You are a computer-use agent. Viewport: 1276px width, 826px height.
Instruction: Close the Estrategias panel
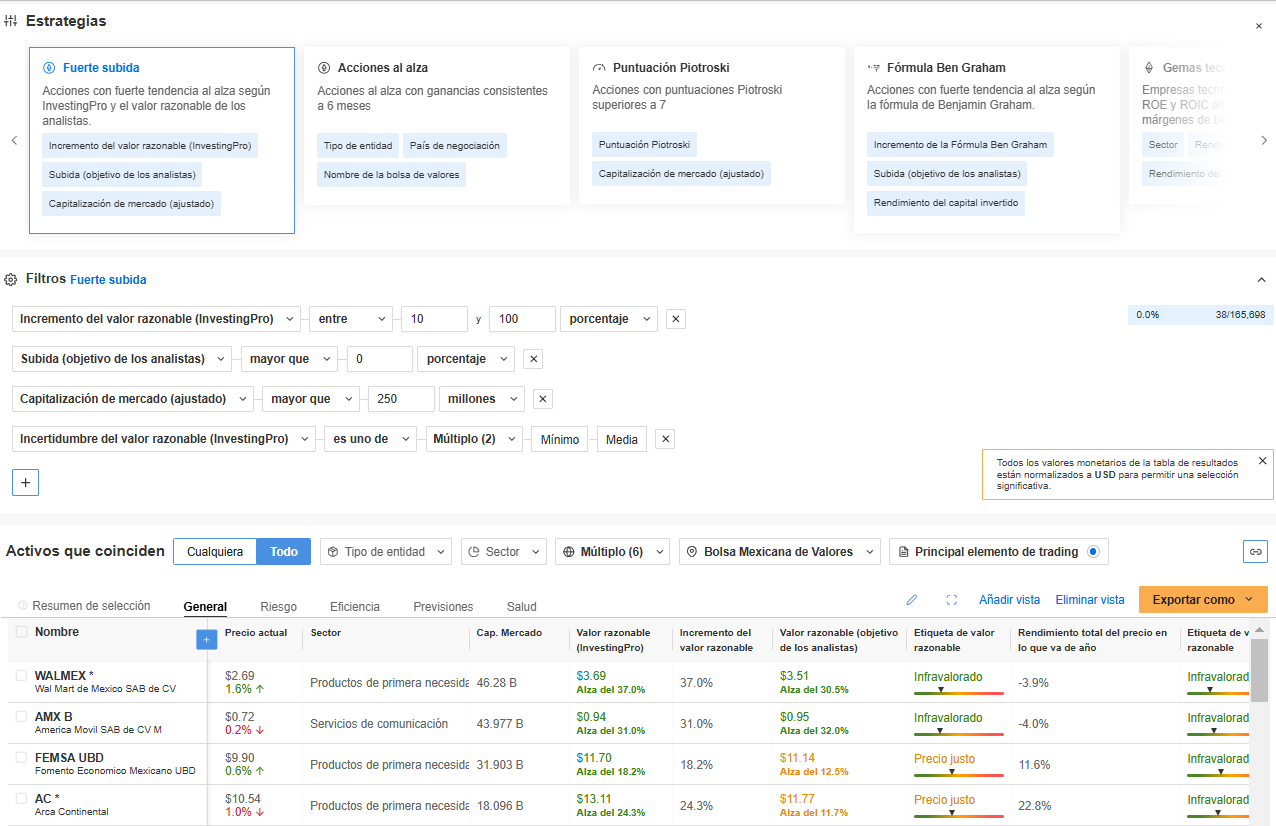click(x=1258, y=26)
